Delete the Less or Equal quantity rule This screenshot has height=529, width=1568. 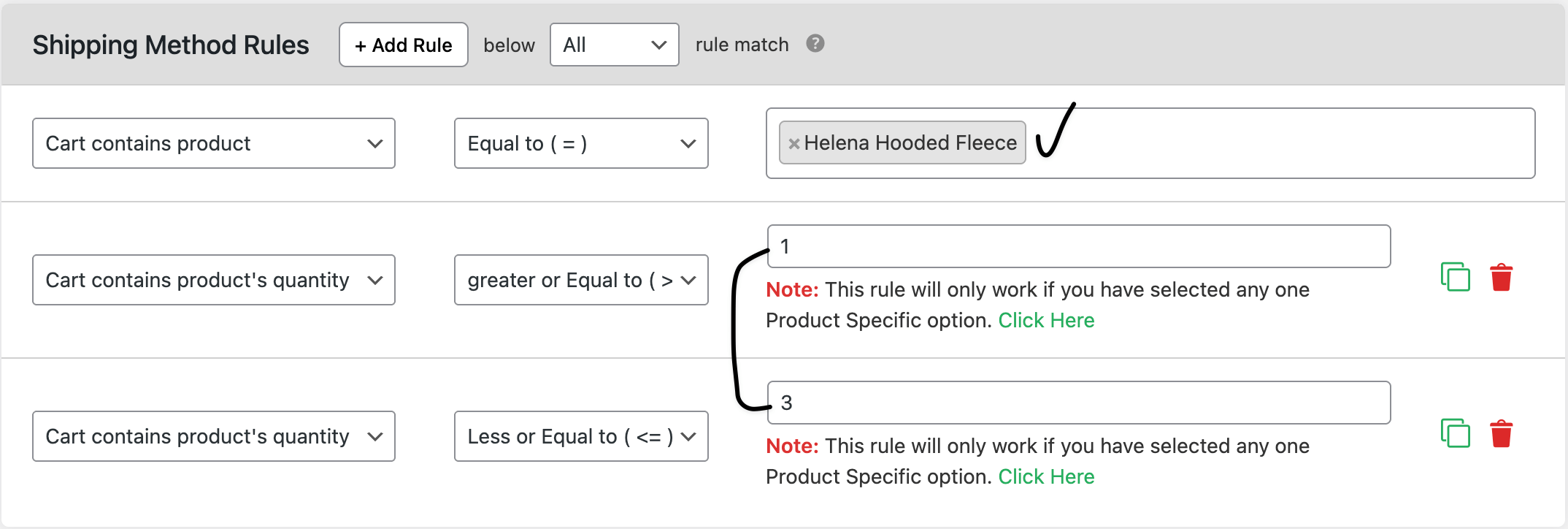(x=1502, y=433)
